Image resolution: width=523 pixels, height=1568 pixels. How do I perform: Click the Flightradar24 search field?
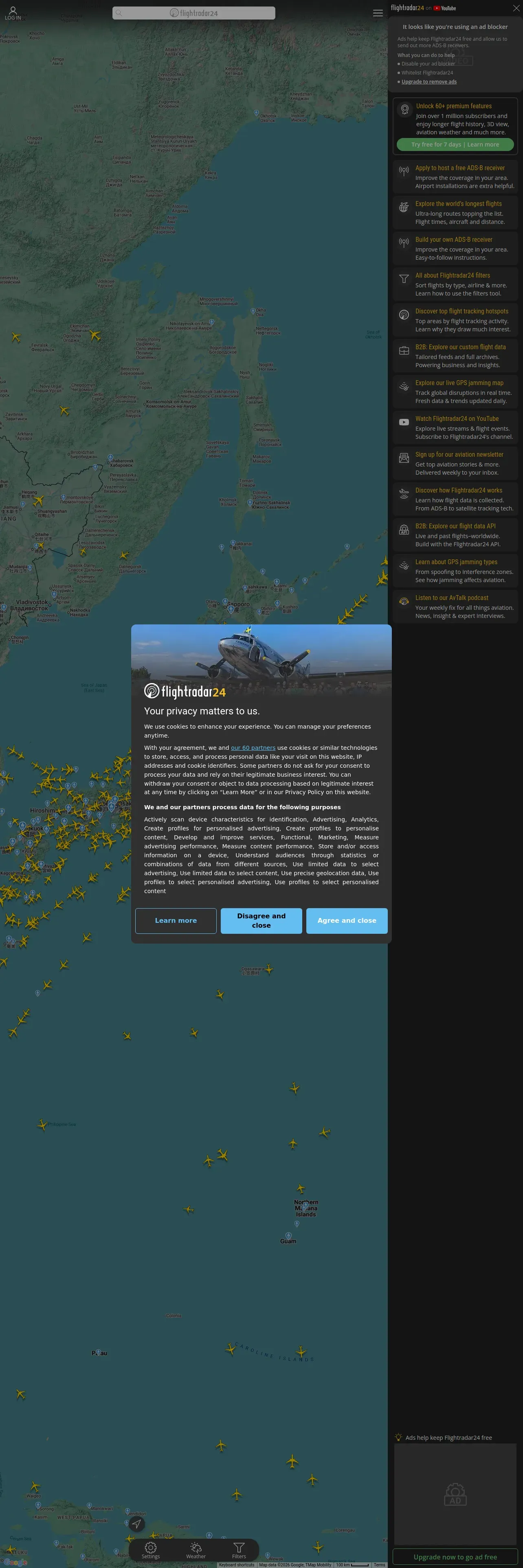click(x=193, y=13)
